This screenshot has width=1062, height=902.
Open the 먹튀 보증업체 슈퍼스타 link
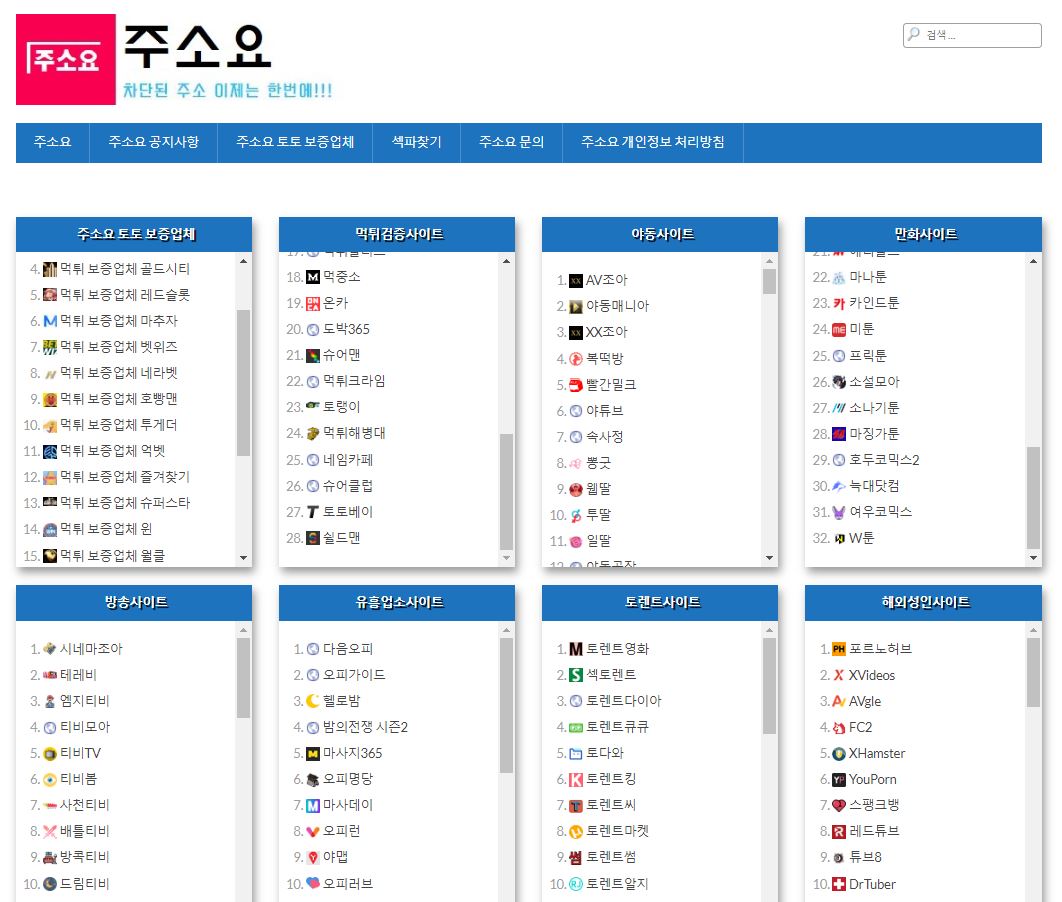coord(125,503)
